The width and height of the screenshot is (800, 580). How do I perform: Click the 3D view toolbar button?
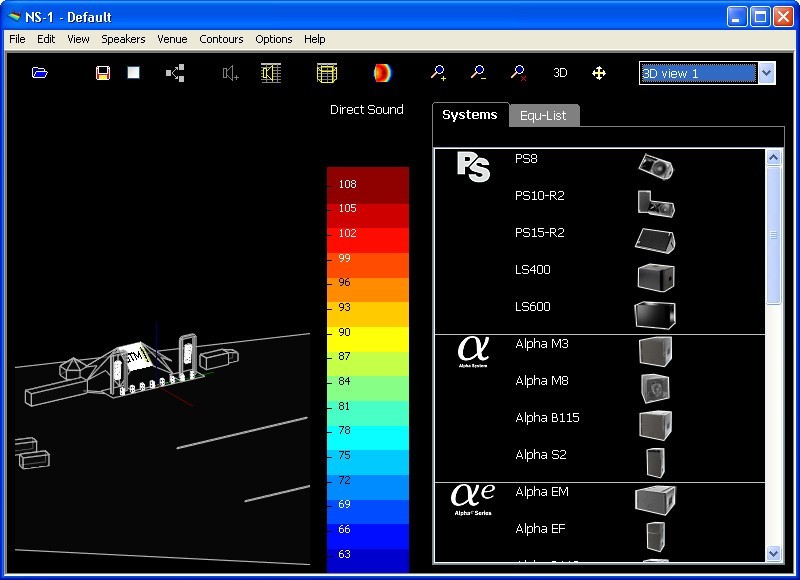tap(560, 73)
